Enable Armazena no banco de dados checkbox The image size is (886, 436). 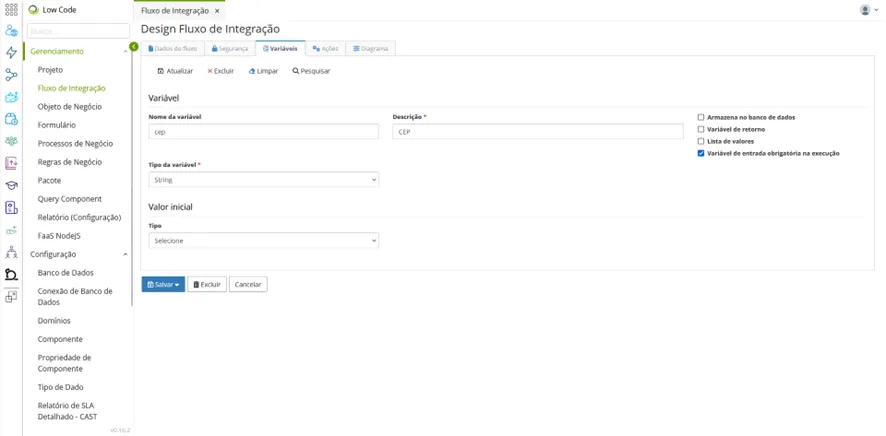[x=701, y=117]
